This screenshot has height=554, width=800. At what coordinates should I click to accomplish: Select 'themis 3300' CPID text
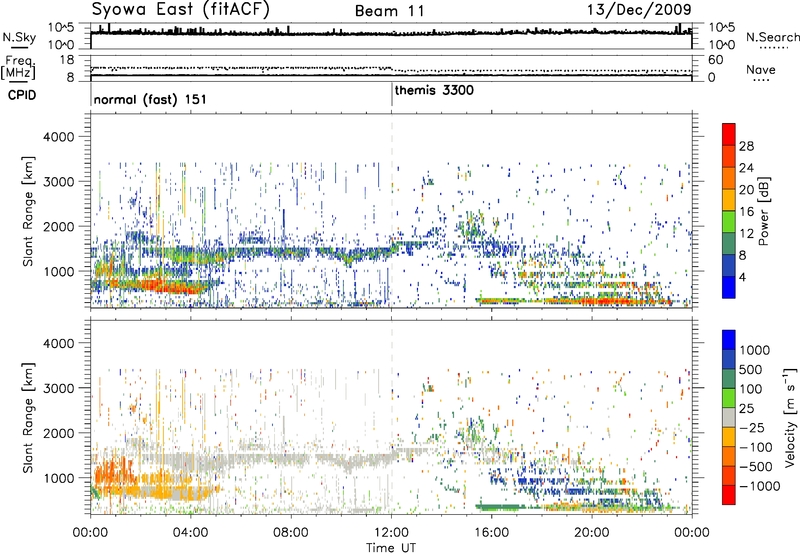point(434,90)
